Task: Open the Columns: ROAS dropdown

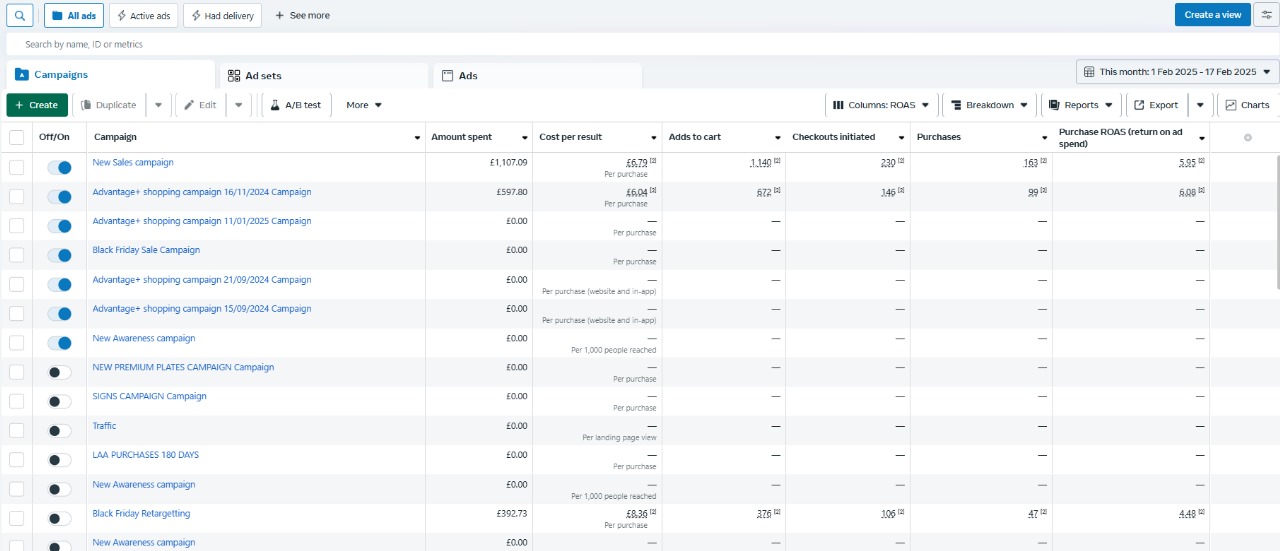Action: point(881,105)
